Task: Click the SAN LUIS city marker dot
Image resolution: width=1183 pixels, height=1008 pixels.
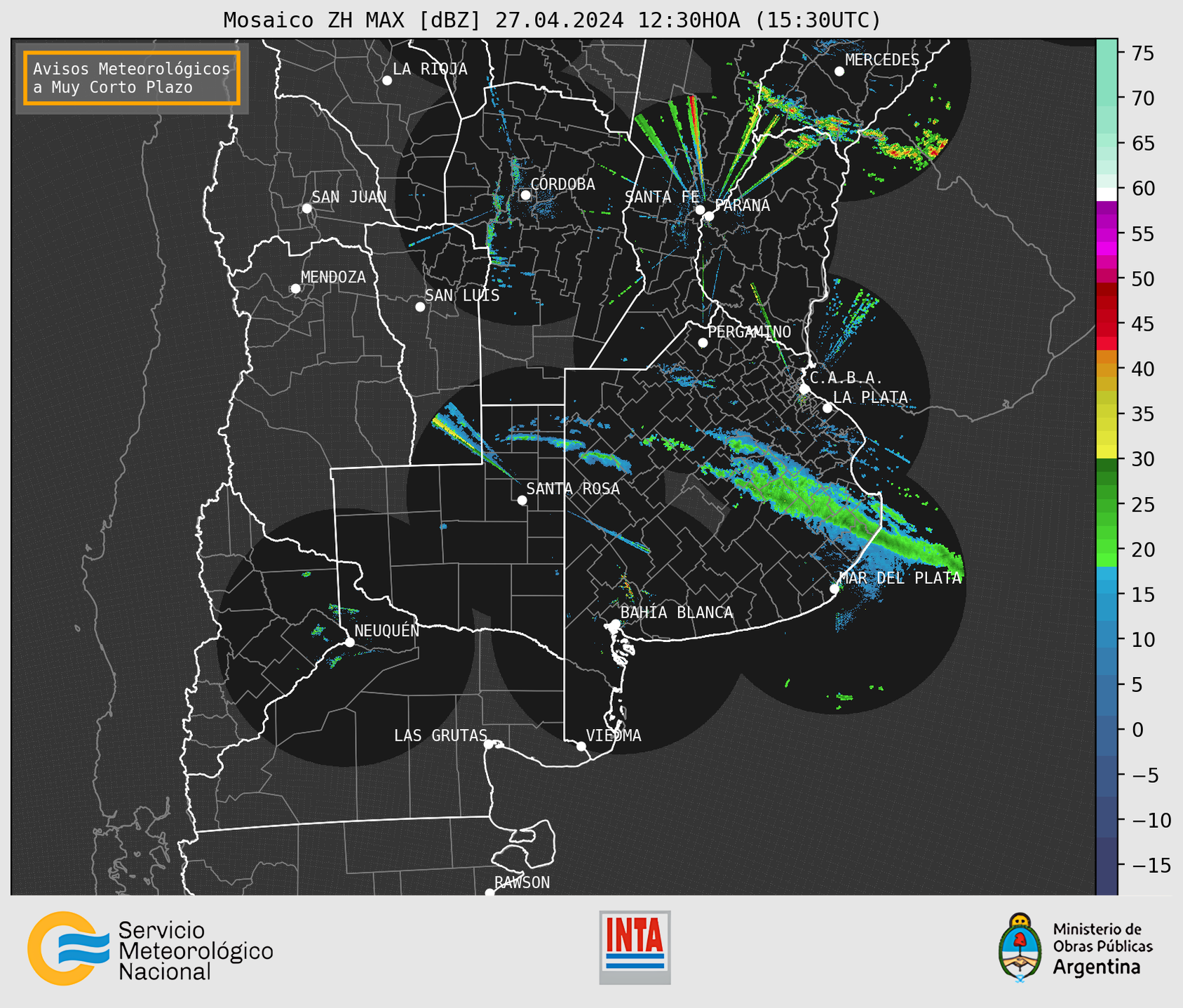Action: (x=420, y=307)
